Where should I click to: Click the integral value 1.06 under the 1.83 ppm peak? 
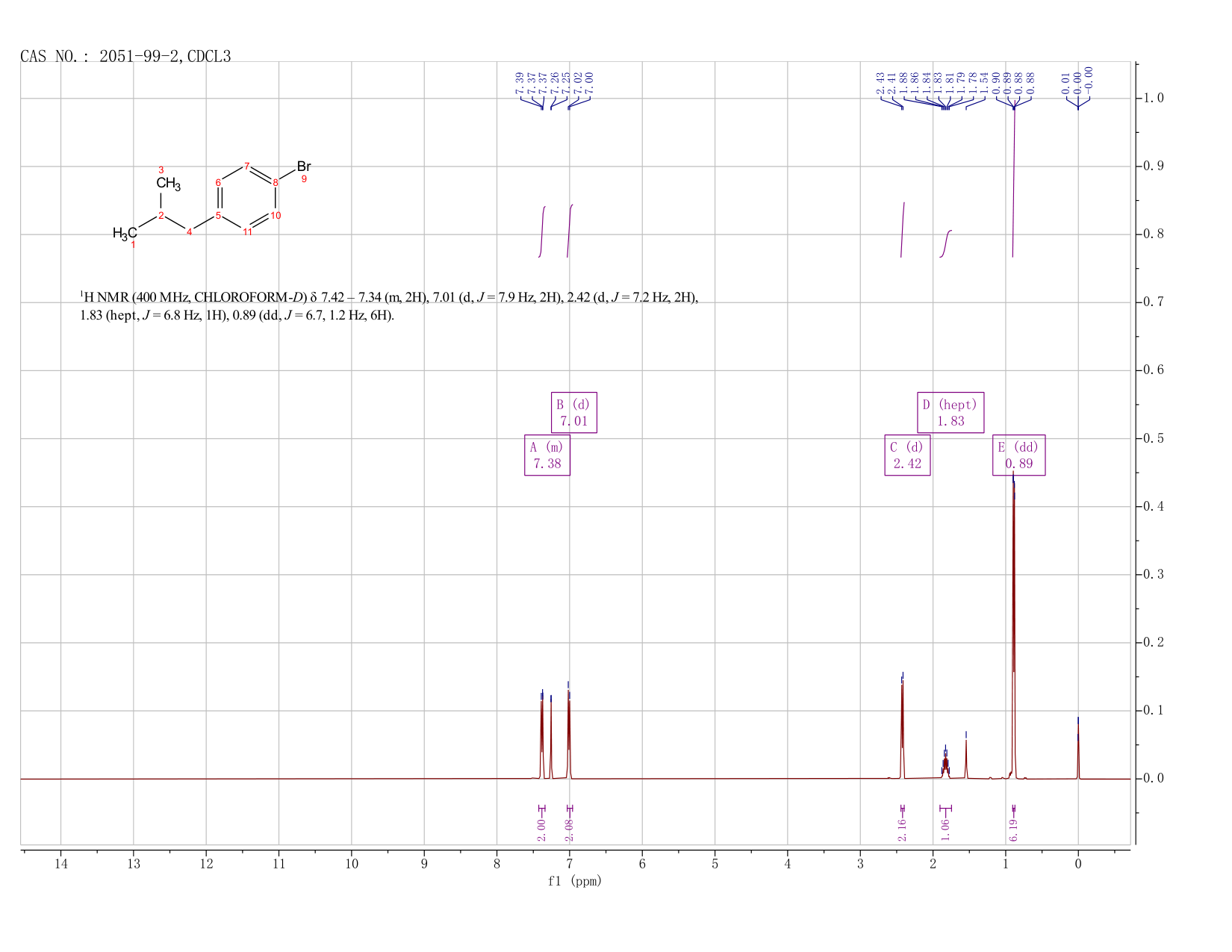tap(945, 830)
